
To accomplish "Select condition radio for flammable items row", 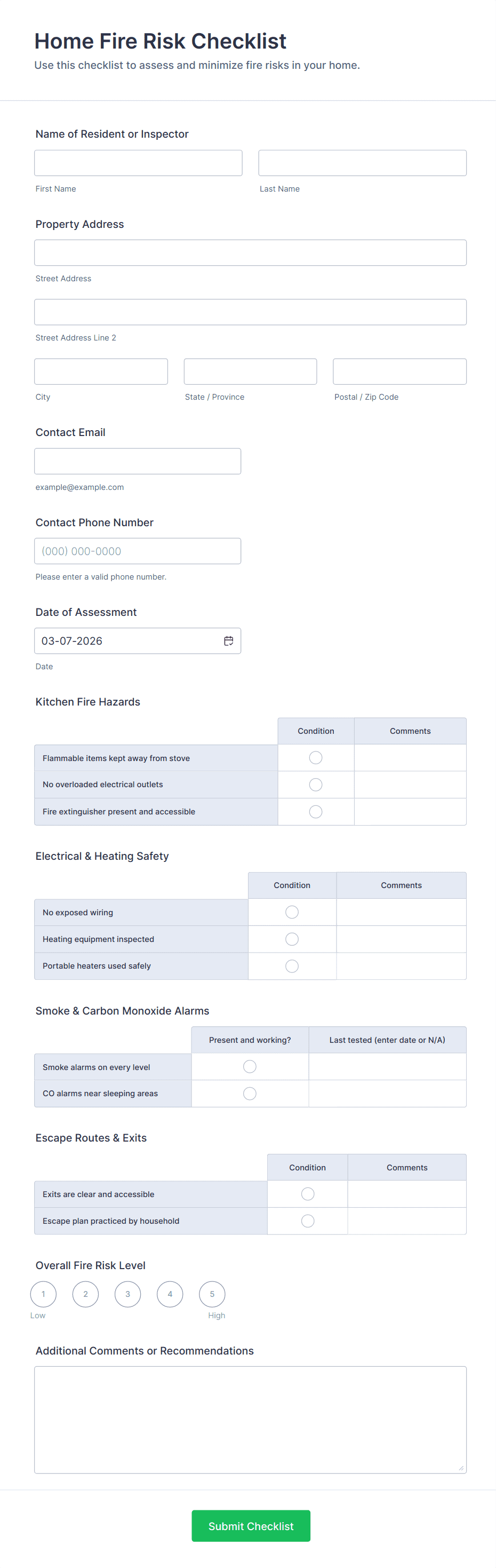I will tap(315, 758).
